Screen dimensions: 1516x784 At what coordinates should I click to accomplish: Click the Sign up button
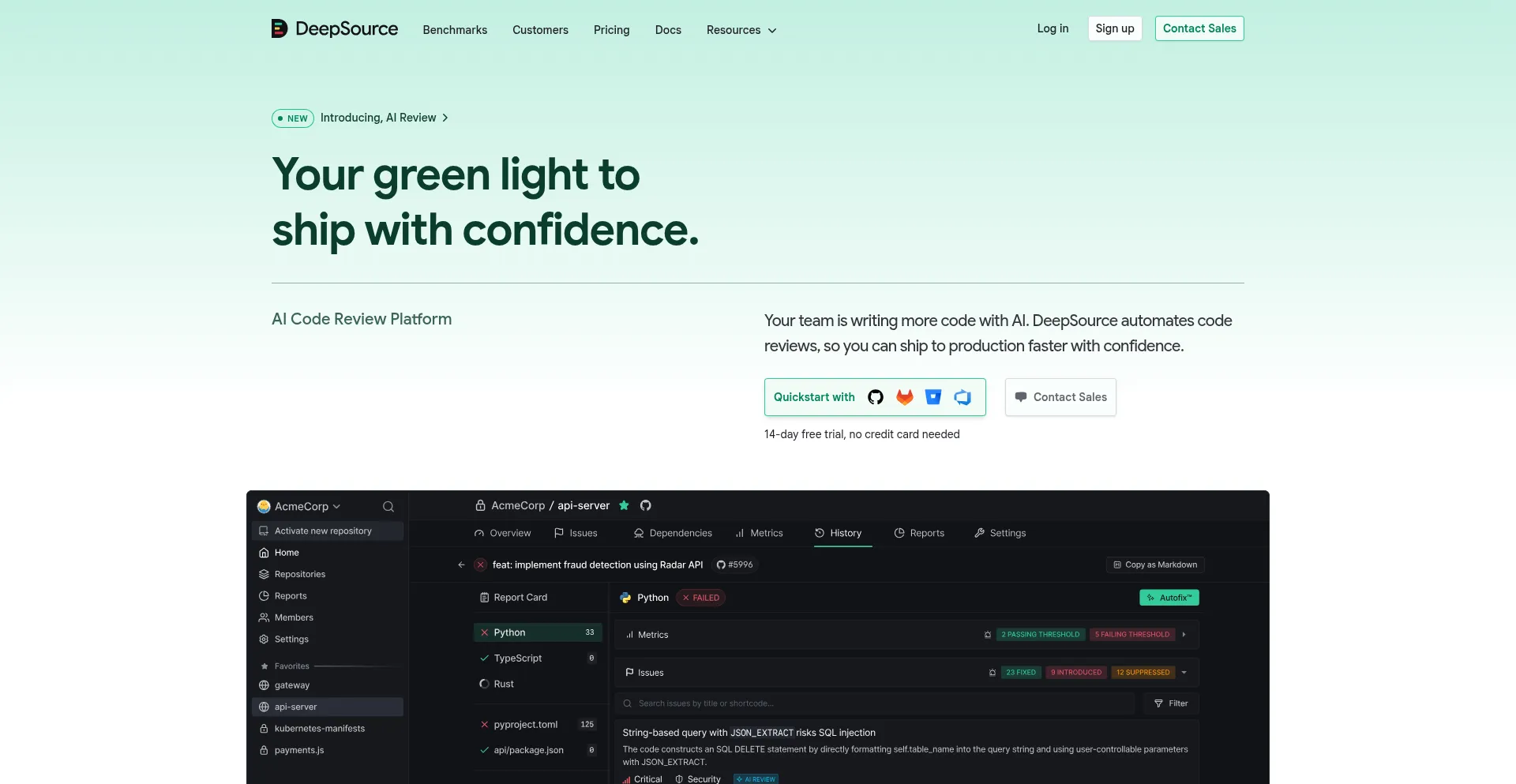click(x=1114, y=28)
